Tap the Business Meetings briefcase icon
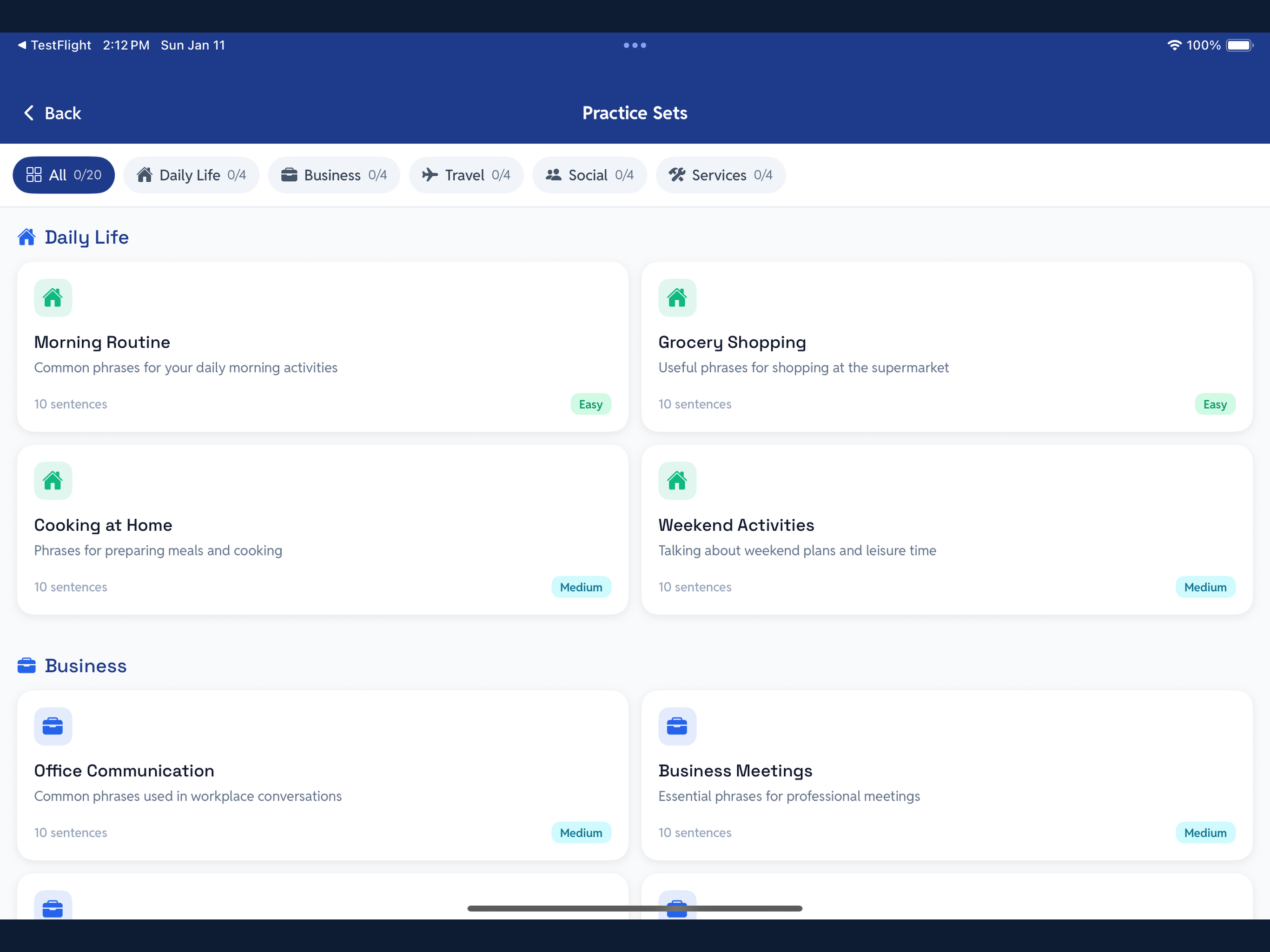This screenshot has width=1270, height=952. pos(677,727)
